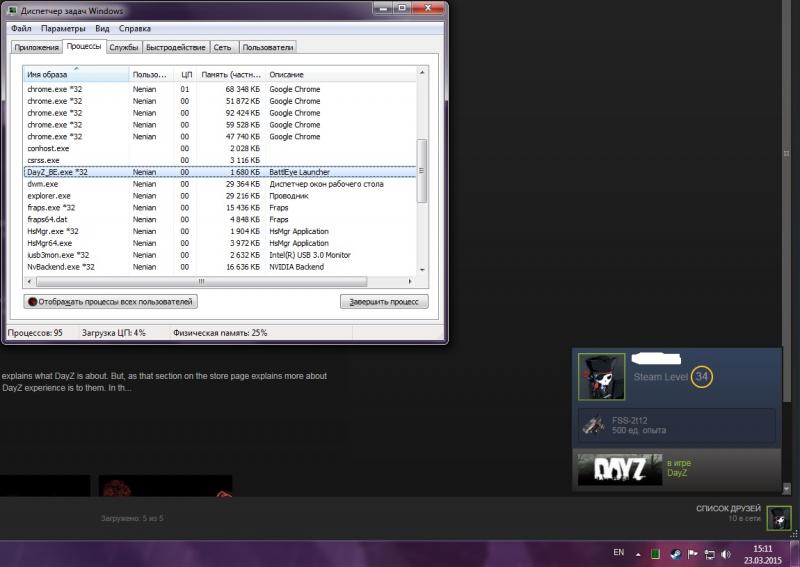This screenshot has height=567, width=800.
Task: Switch to the Быстродействие tab
Action: click(x=175, y=47)
